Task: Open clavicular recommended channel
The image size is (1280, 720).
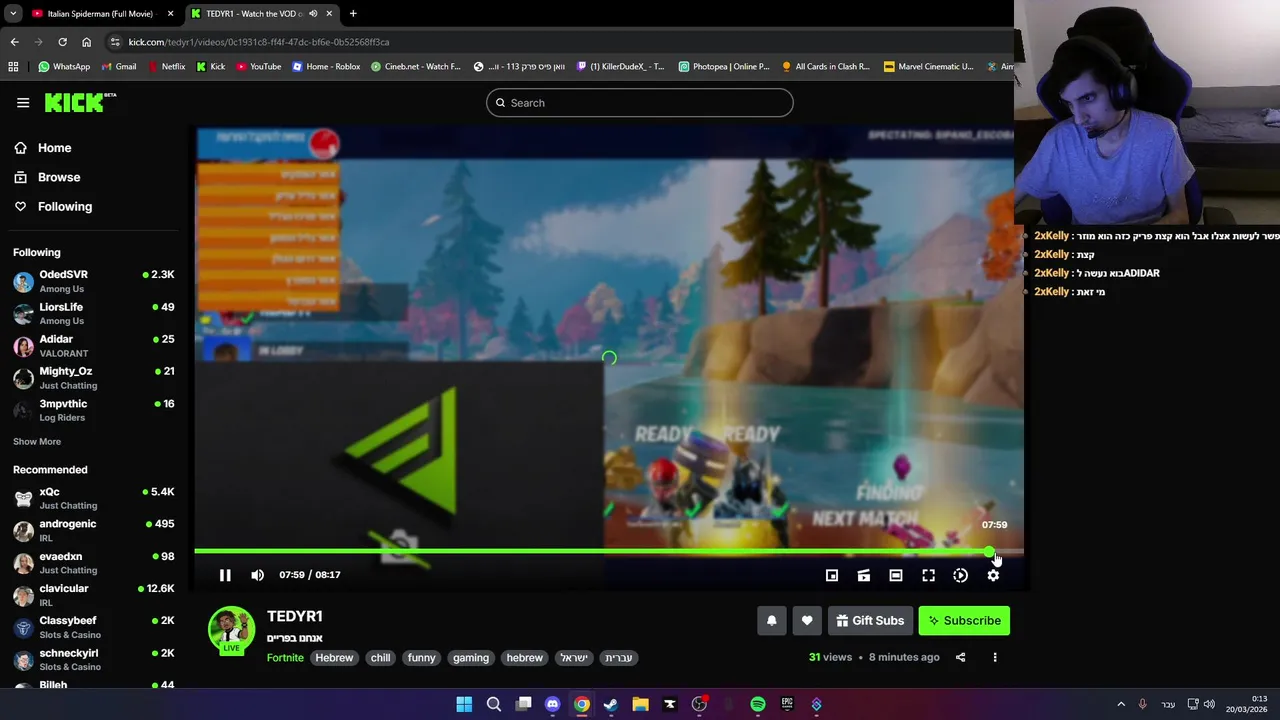Action: (x=94, y=595)
